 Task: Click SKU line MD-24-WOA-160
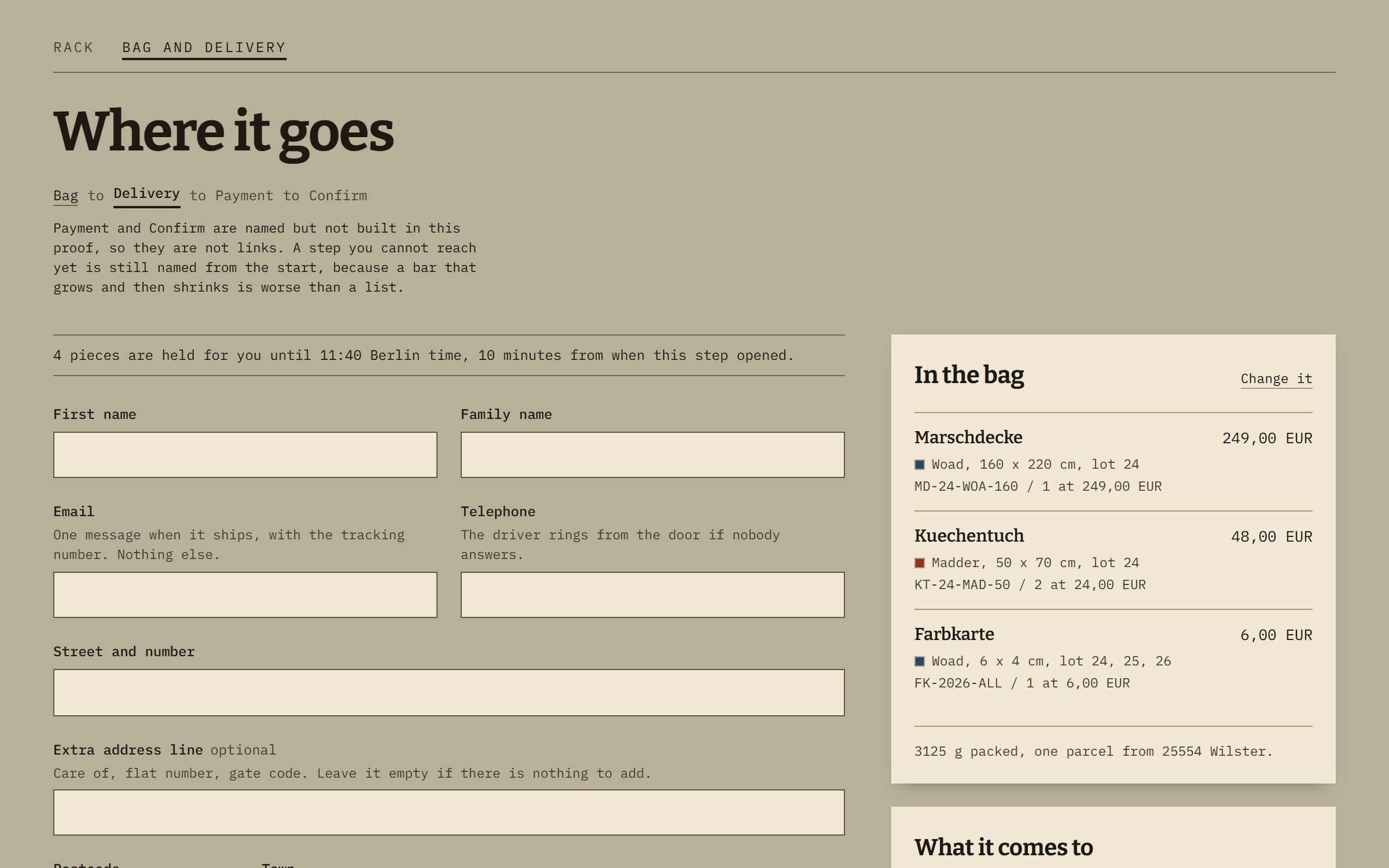coord(1038,486)
